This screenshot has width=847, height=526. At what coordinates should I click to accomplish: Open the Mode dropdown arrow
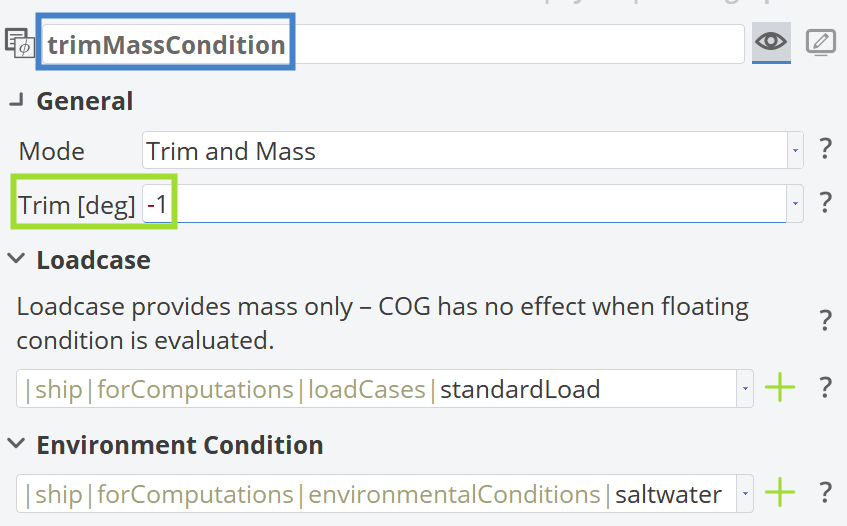(x=795, y=151)
